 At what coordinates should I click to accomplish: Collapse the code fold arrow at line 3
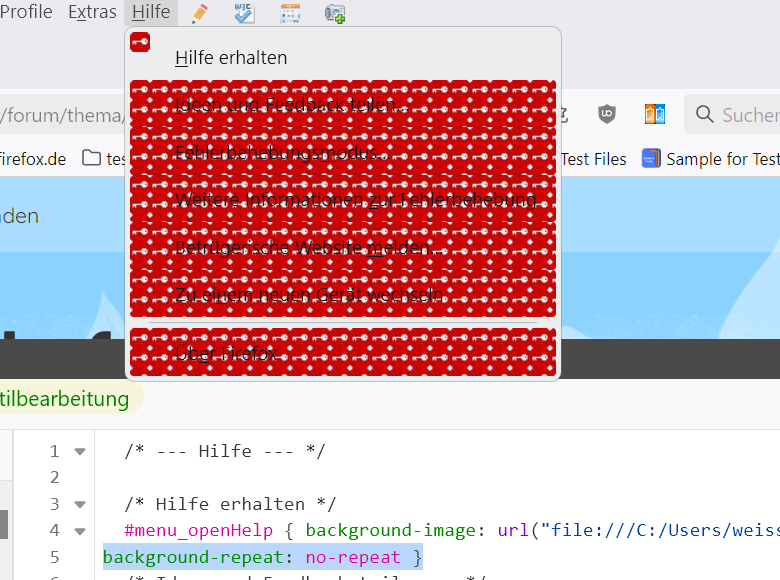80,504
